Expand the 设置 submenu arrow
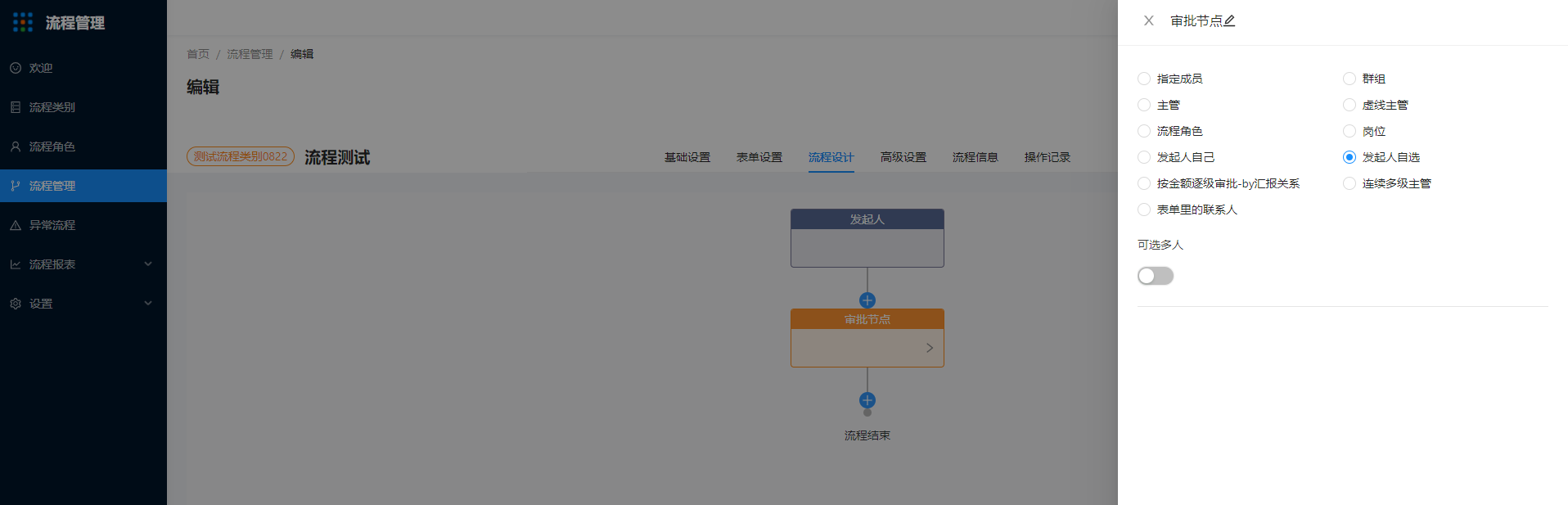 pyautogui.click(x=148, y=304)
